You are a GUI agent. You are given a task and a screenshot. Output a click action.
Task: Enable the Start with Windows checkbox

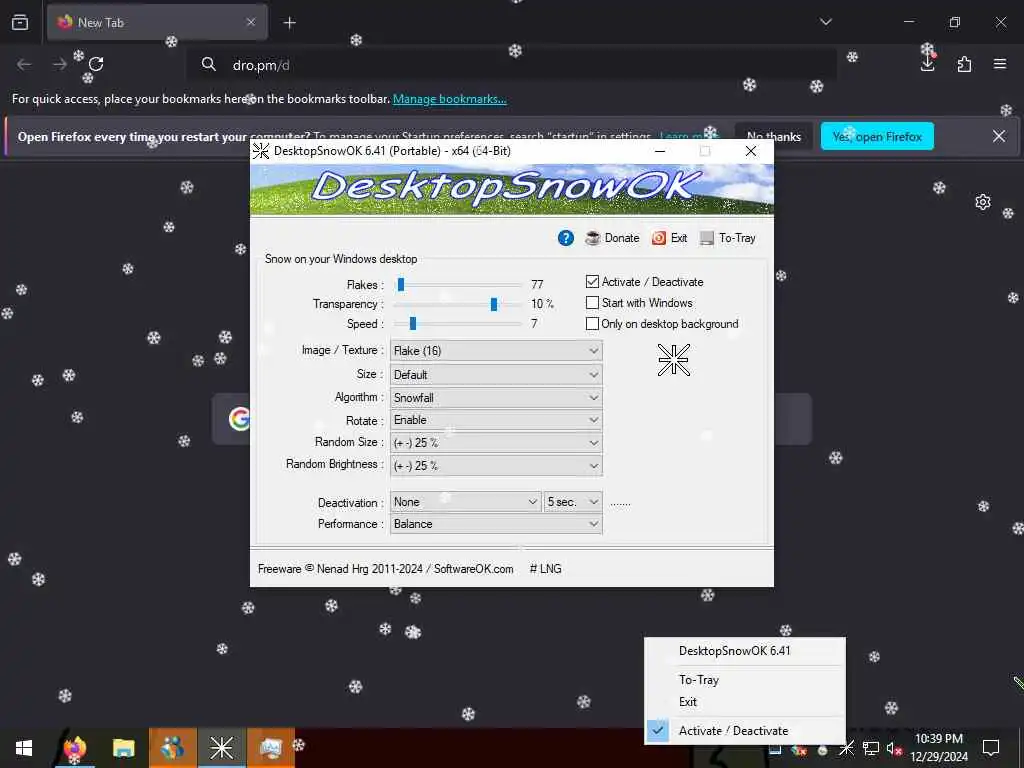coord(592,302)
